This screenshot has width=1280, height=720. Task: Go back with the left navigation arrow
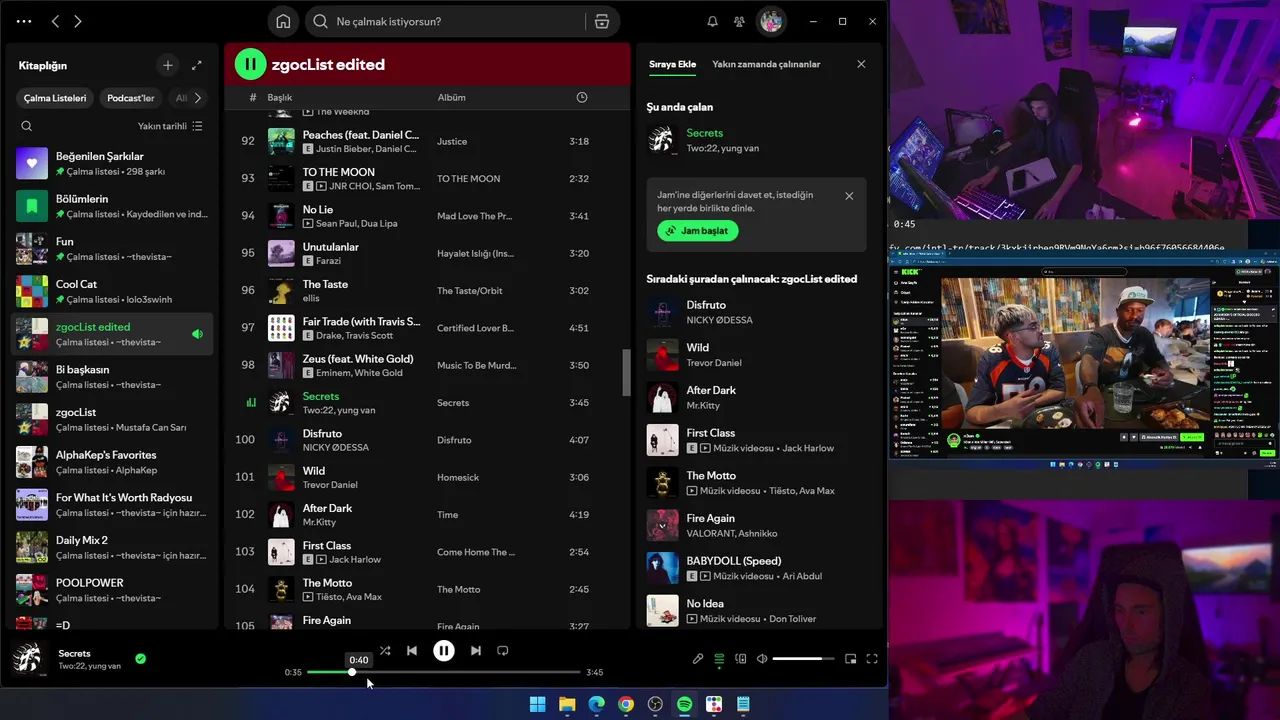click(55, 21)
